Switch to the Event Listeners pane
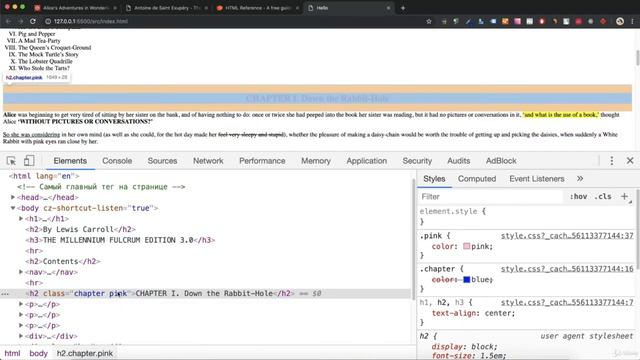 pos(537,179)
